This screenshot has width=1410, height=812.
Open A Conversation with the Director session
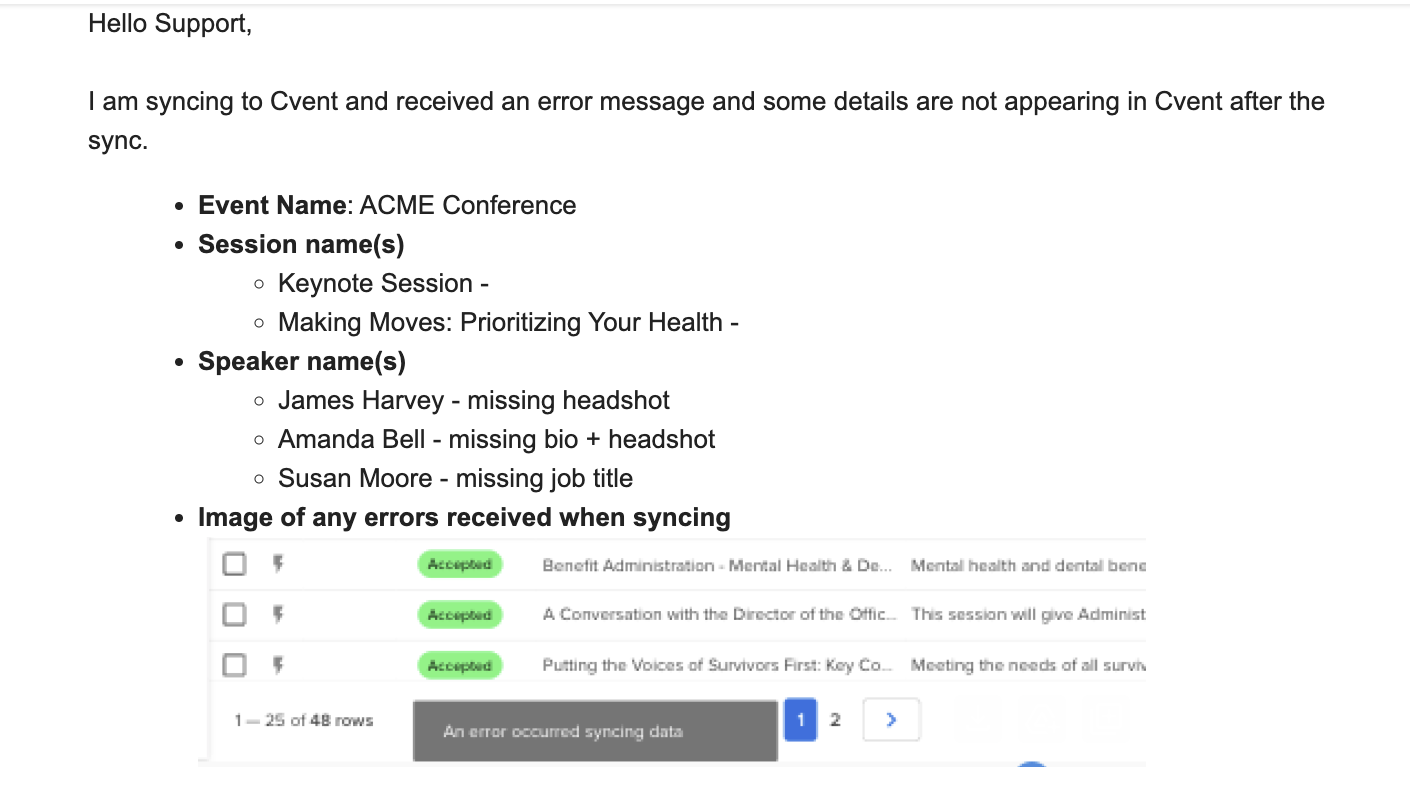[x=720, y=615]
